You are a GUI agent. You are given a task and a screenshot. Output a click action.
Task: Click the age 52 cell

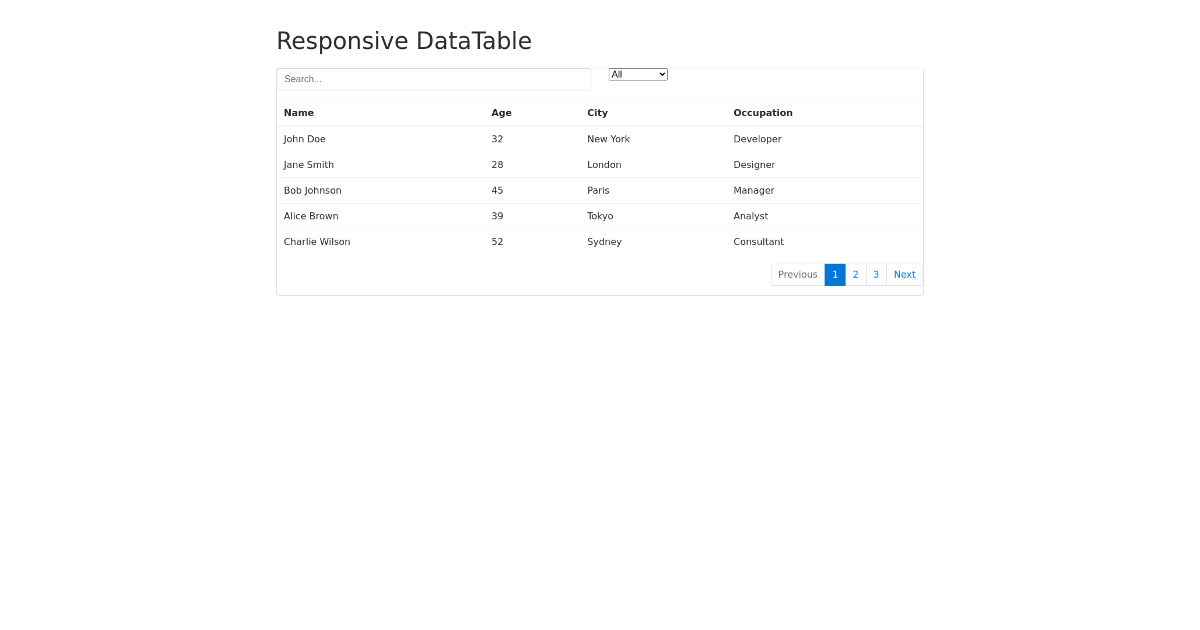(497, 241)
